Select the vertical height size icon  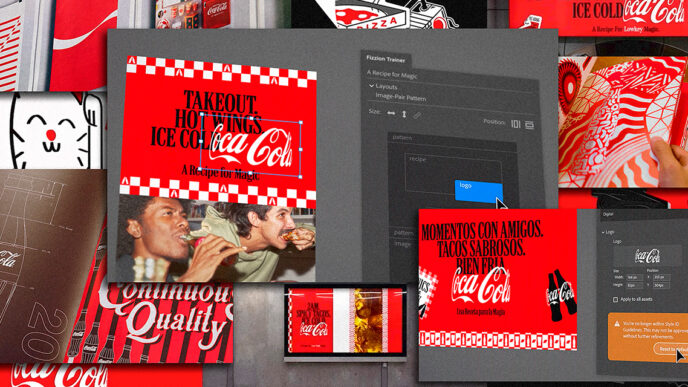point(404,115)
